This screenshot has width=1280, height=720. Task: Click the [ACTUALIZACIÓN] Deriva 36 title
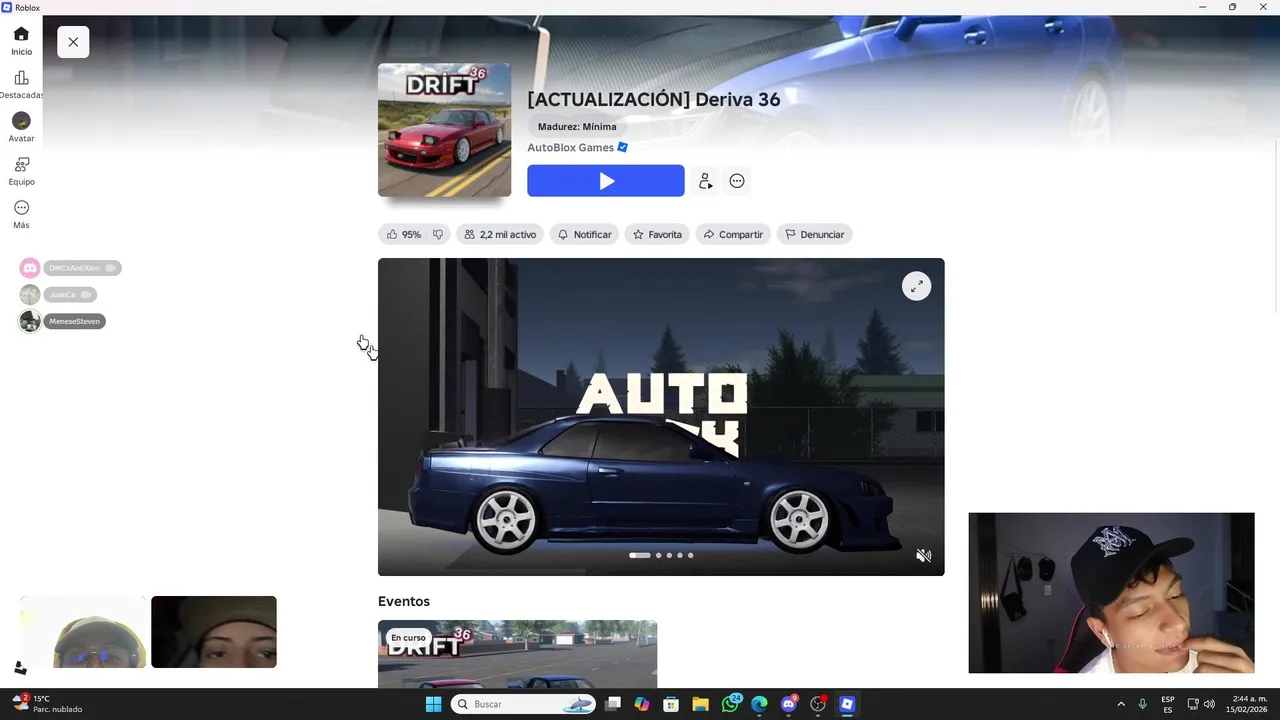654,99
